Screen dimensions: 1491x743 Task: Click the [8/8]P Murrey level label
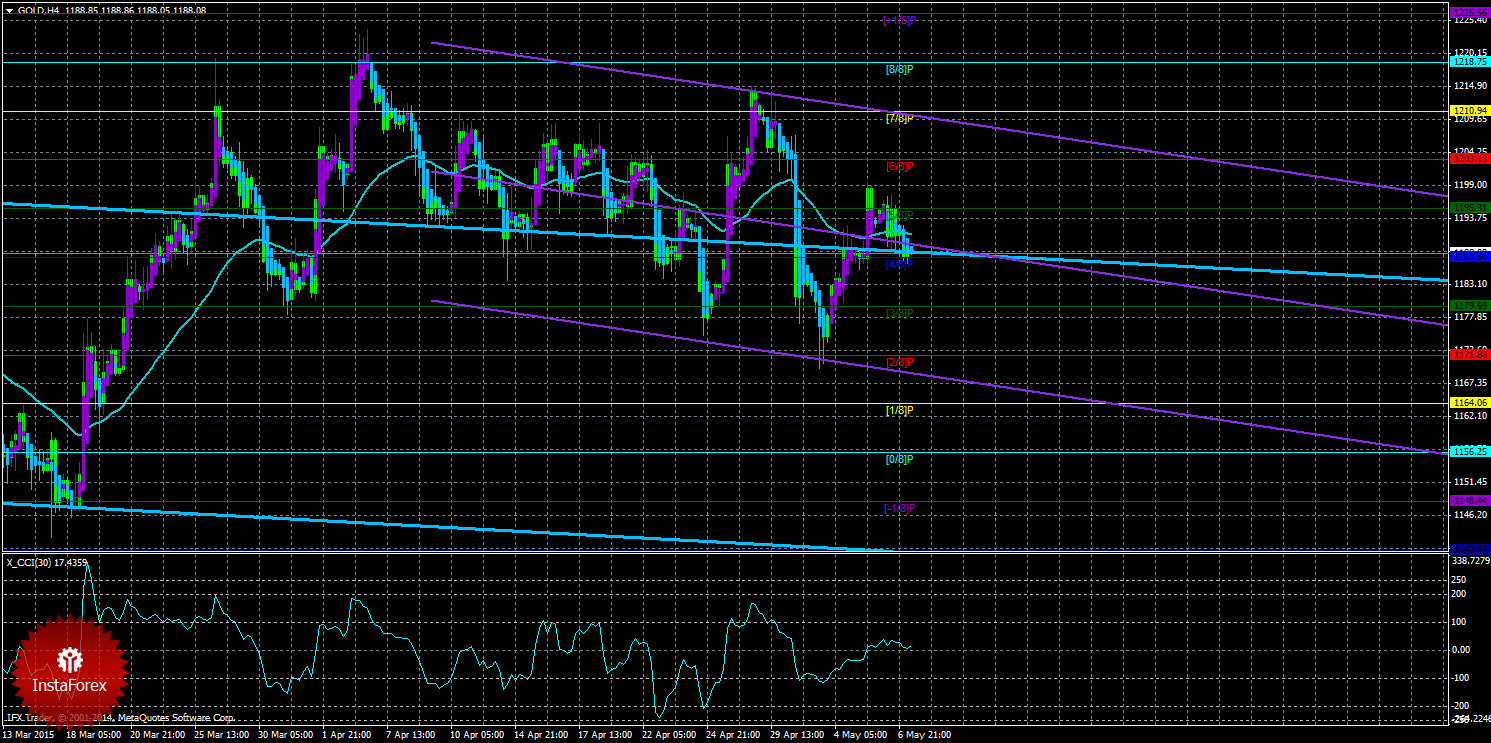click(x=900, y=69)
